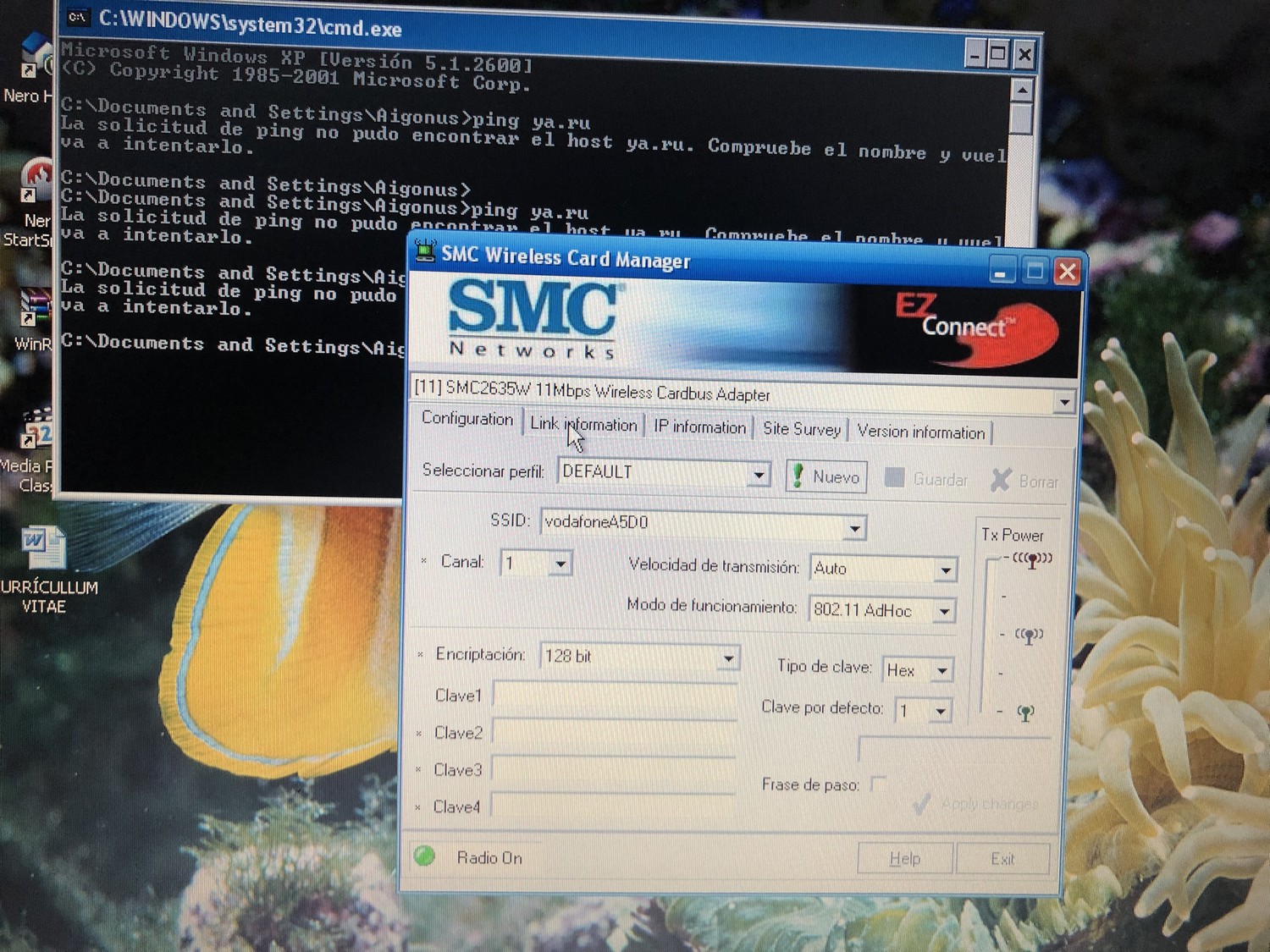Expand the Modo de funcionamiento dropdown
This screenshot has height=952, width=1270.
click(944, 611)
